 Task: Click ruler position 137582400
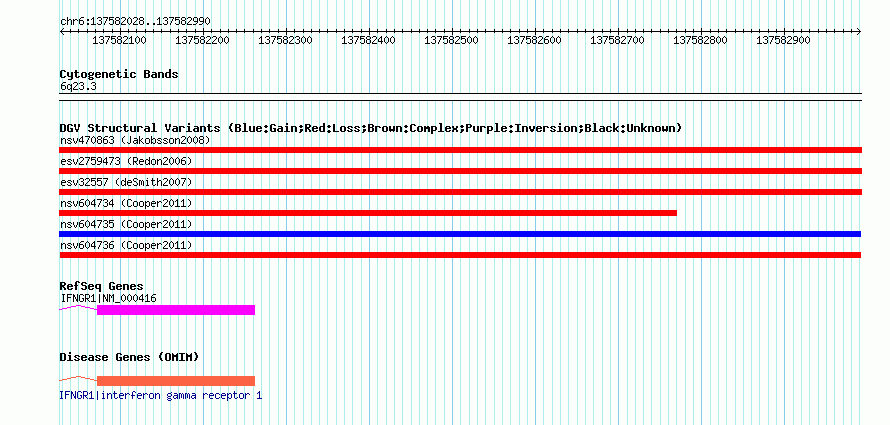[x=368, y=41]
